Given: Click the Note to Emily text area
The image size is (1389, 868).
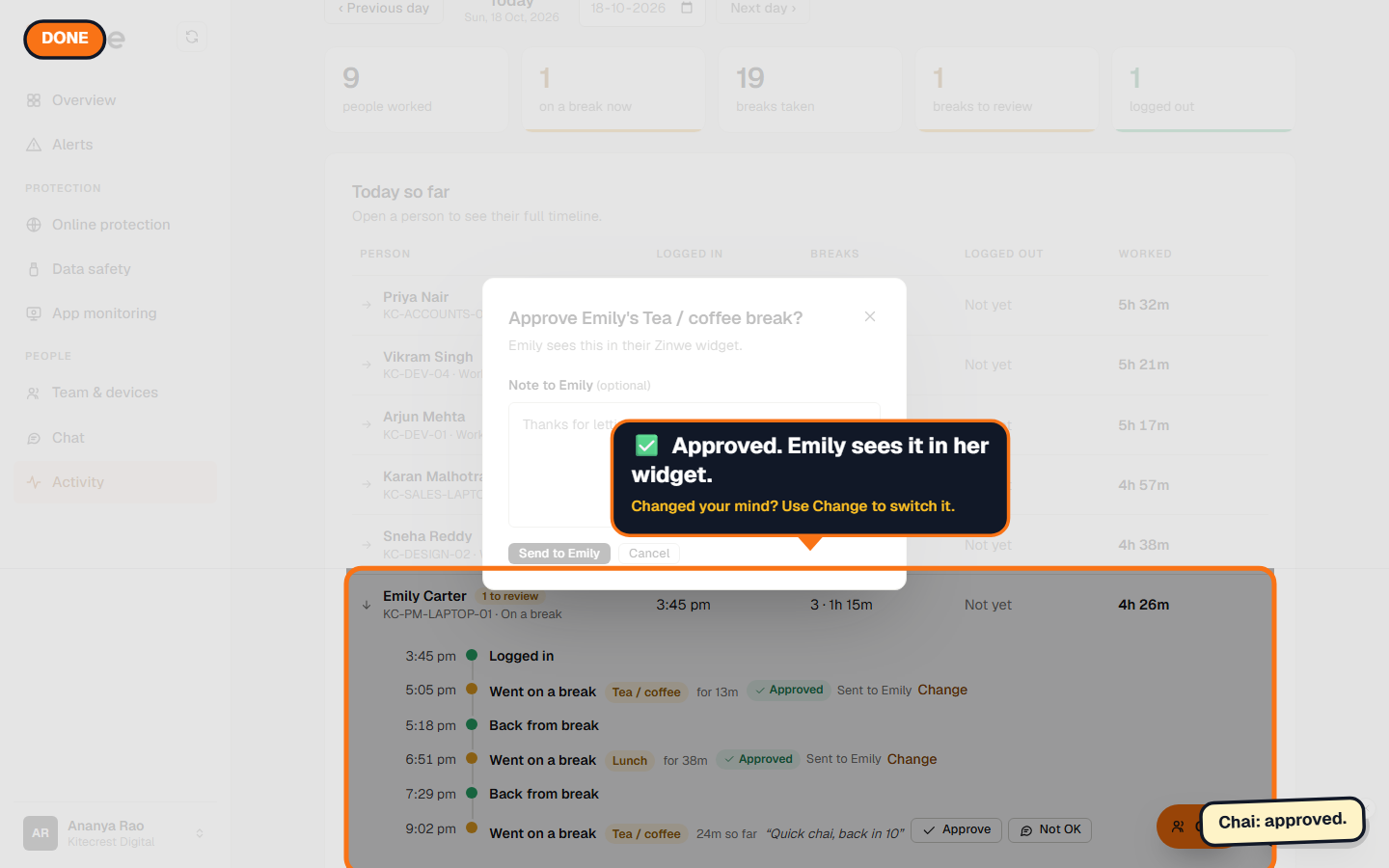Looking at the screenshot, I should point(694,465).
